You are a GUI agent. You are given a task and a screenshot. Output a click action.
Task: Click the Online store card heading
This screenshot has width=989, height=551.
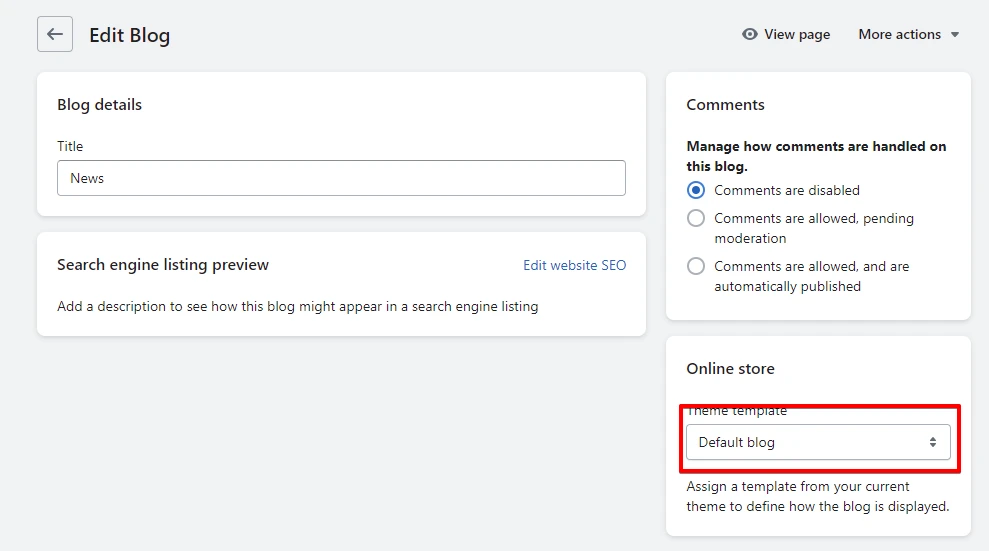(x=730, y=368)
